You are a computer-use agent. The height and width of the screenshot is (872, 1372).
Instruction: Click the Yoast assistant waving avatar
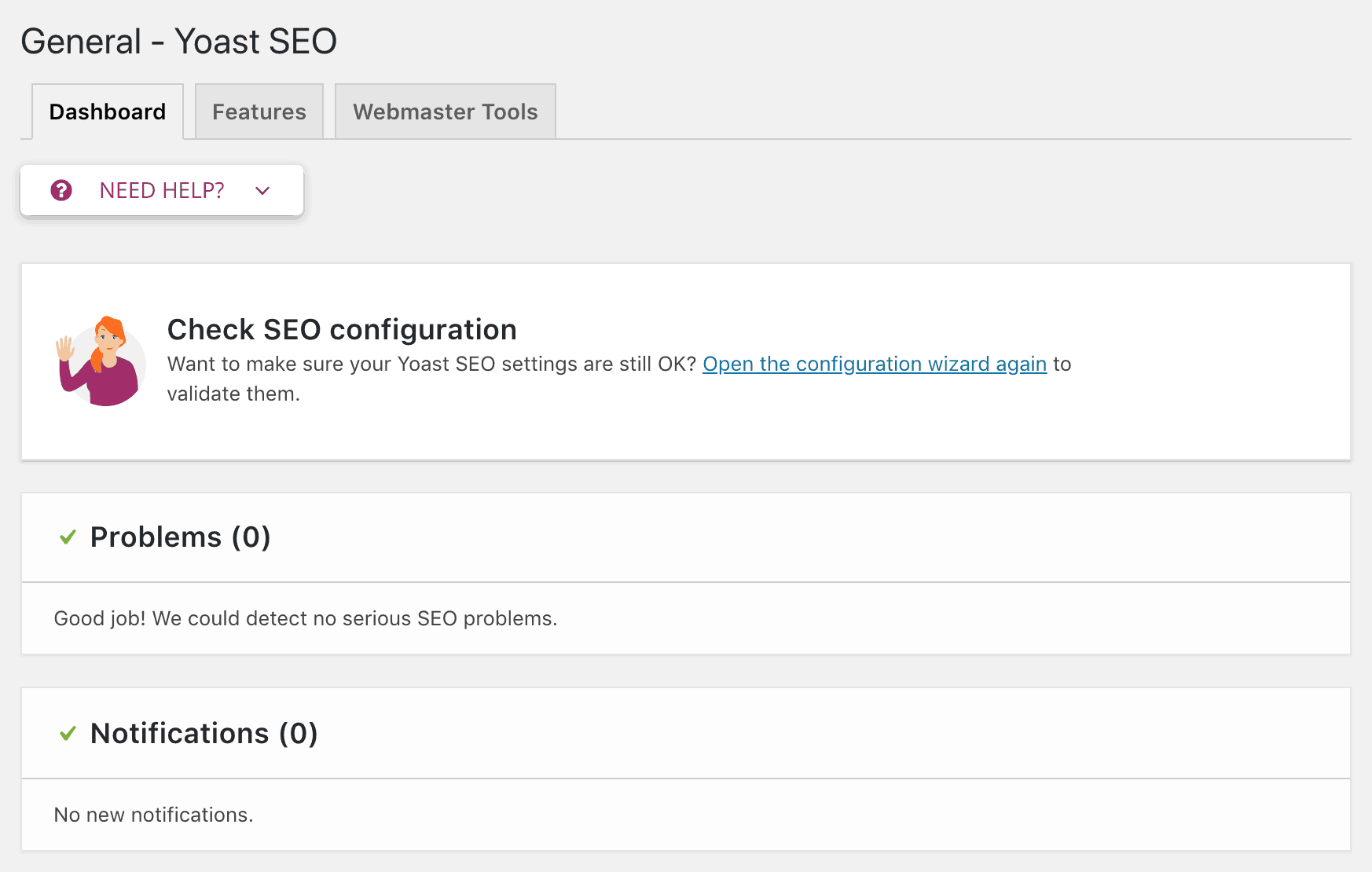[x=101, y=361]
